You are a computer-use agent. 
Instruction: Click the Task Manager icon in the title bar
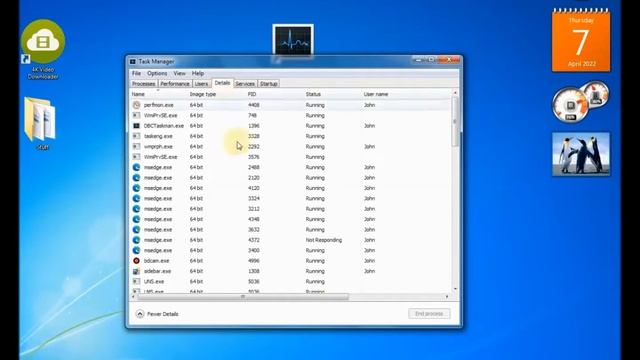[x=133, y=62]
